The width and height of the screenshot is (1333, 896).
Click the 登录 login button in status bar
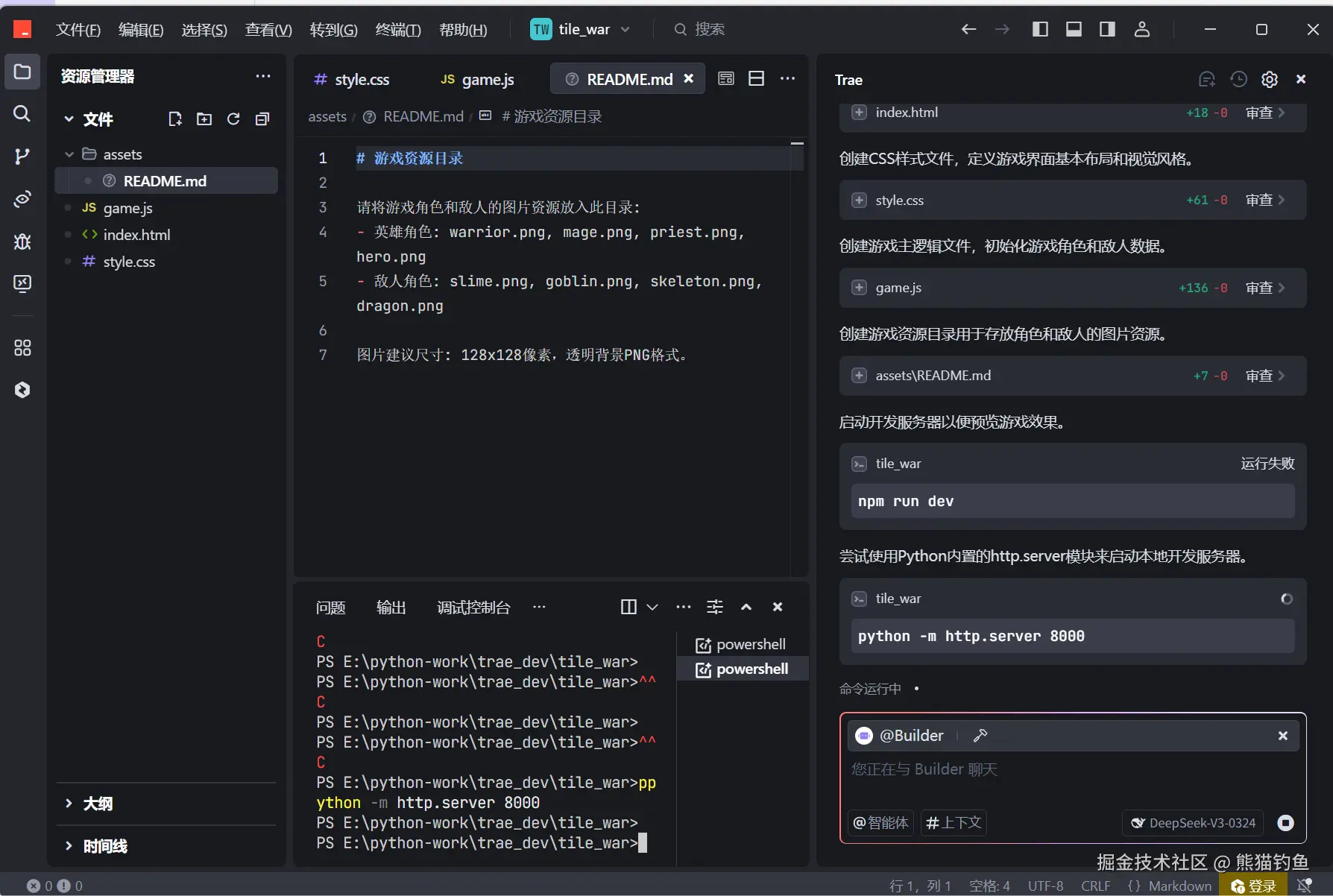[x=1254, y=886]
